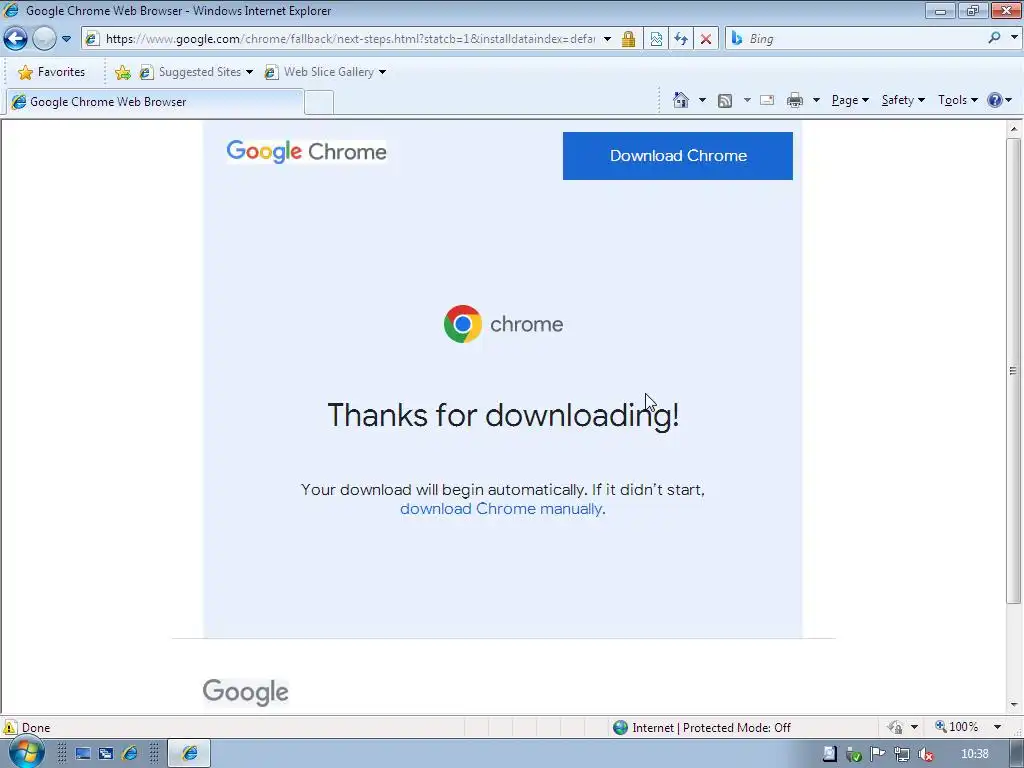Viewport: 1024px width, 768px height.
Task: Click the Back navigation arrow
Action: pos(16,39)
